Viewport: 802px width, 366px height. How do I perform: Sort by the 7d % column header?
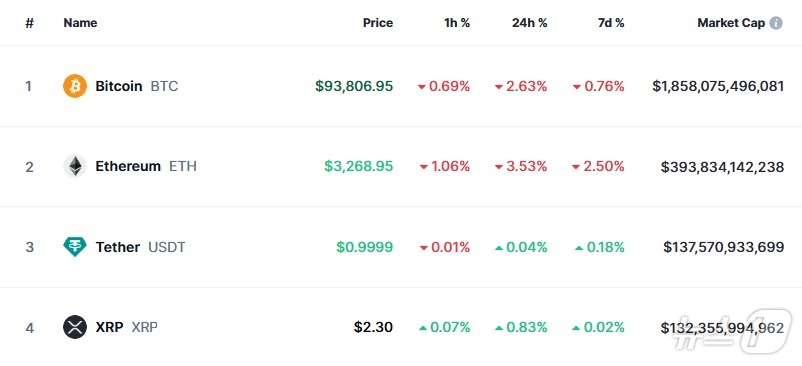(611, 23)
